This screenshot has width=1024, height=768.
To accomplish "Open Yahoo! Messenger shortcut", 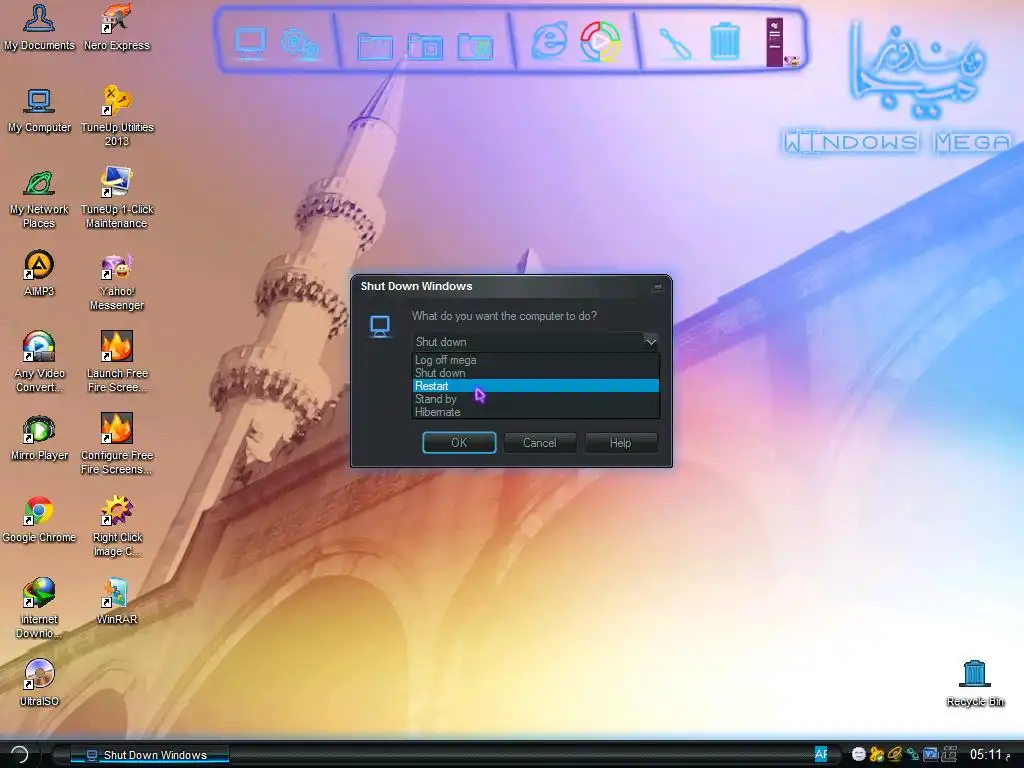I will pyautogui.click(x=117, y=281).
